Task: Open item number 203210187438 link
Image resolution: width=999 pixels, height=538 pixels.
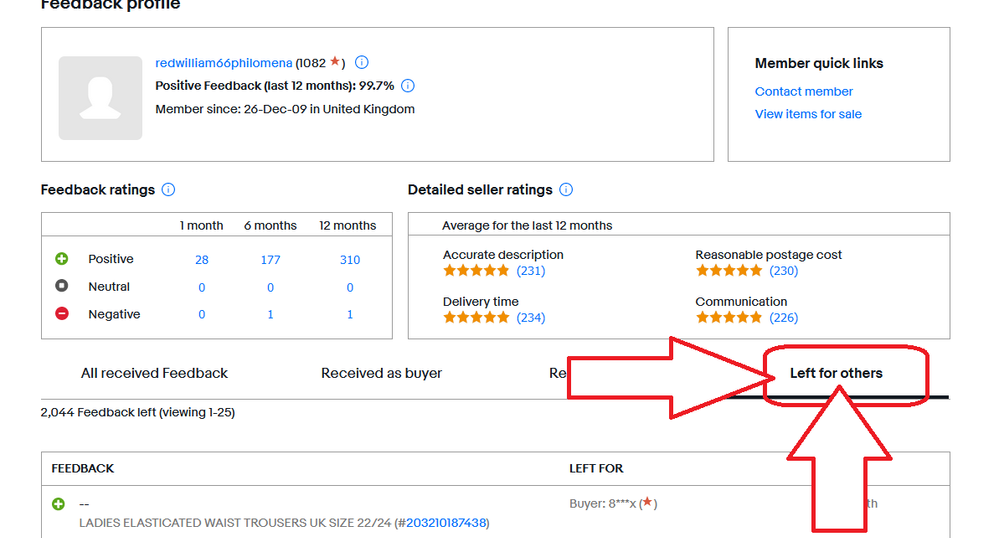Action: pyautogui.click(x=447, y=523)
